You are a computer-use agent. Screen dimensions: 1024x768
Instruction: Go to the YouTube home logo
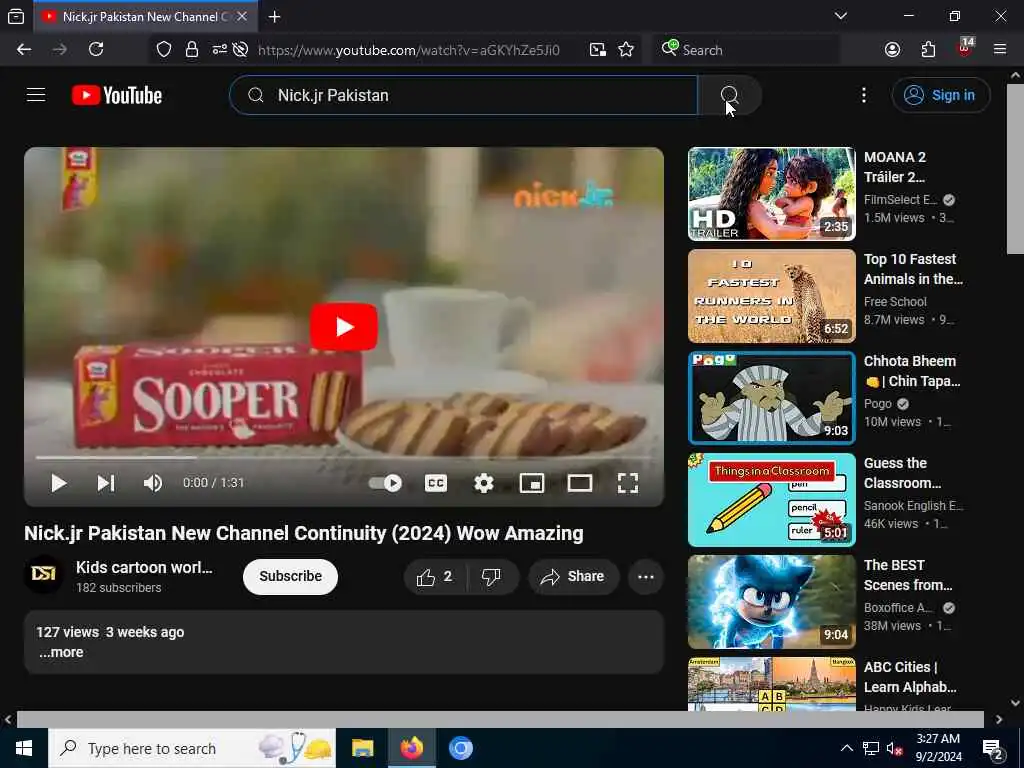tap(117, 95)
